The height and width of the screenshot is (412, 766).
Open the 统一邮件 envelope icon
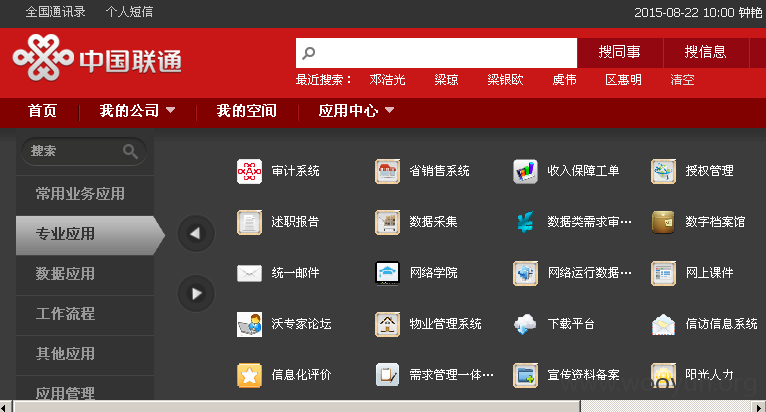(249, 273)
